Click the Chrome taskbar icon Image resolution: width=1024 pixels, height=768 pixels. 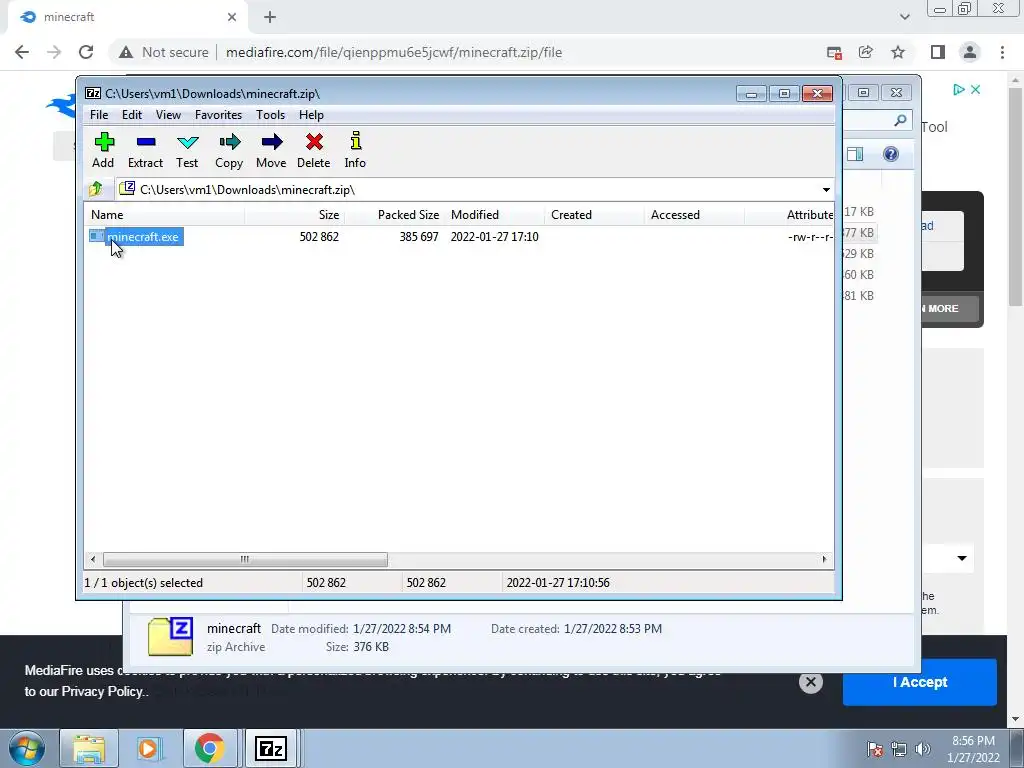[209, 748]
